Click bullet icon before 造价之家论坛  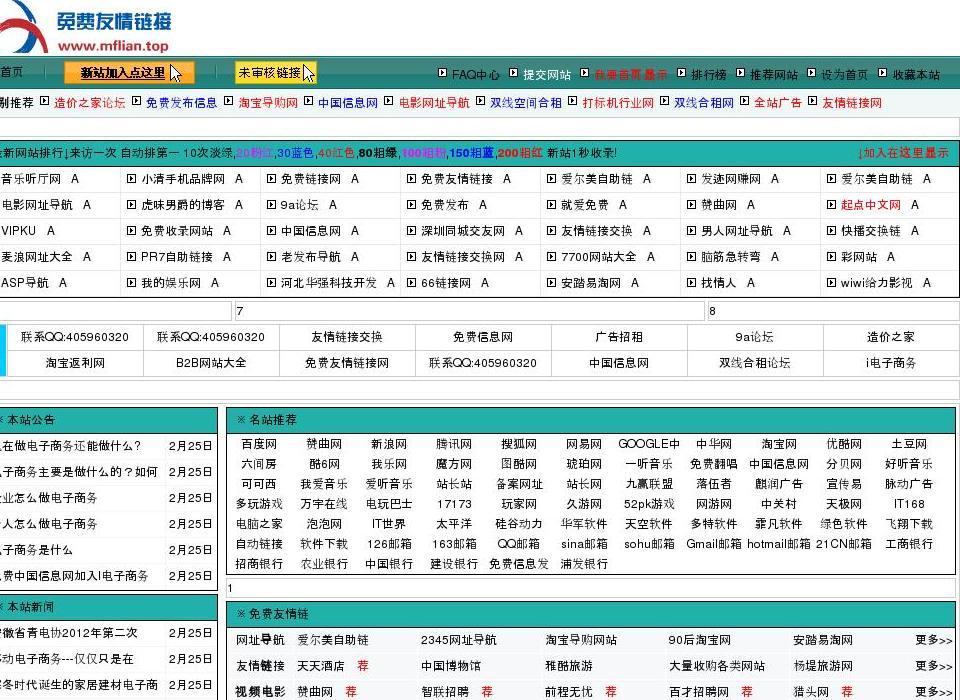click(x=44, y=101)
